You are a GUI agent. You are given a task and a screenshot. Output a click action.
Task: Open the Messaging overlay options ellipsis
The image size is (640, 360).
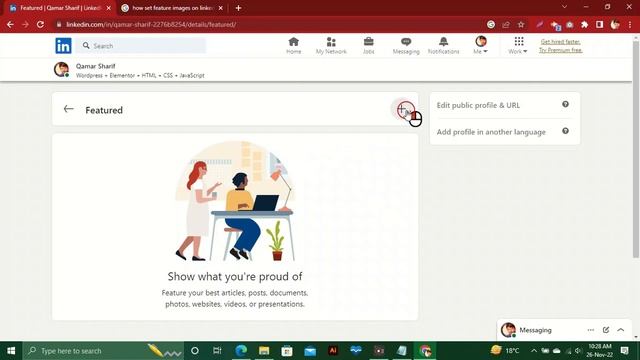click(x=591, y=330)
